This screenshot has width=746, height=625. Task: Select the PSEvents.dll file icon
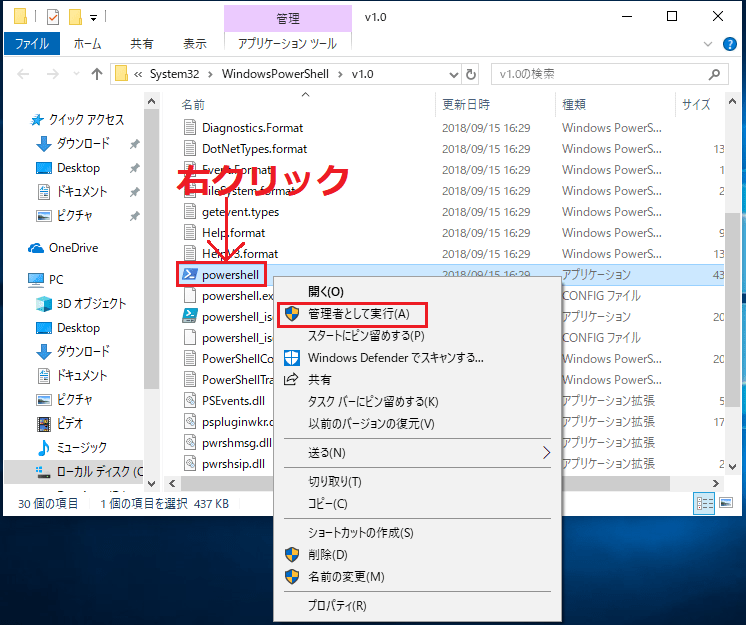coord(190,400)
